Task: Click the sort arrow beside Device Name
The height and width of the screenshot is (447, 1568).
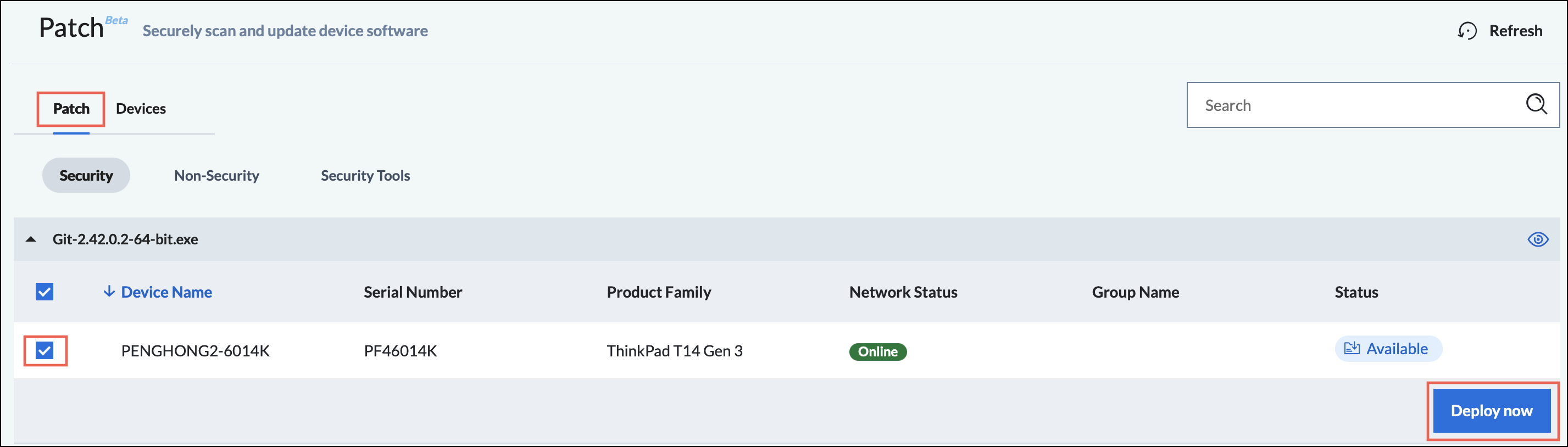Action: [x=109, y=291]
